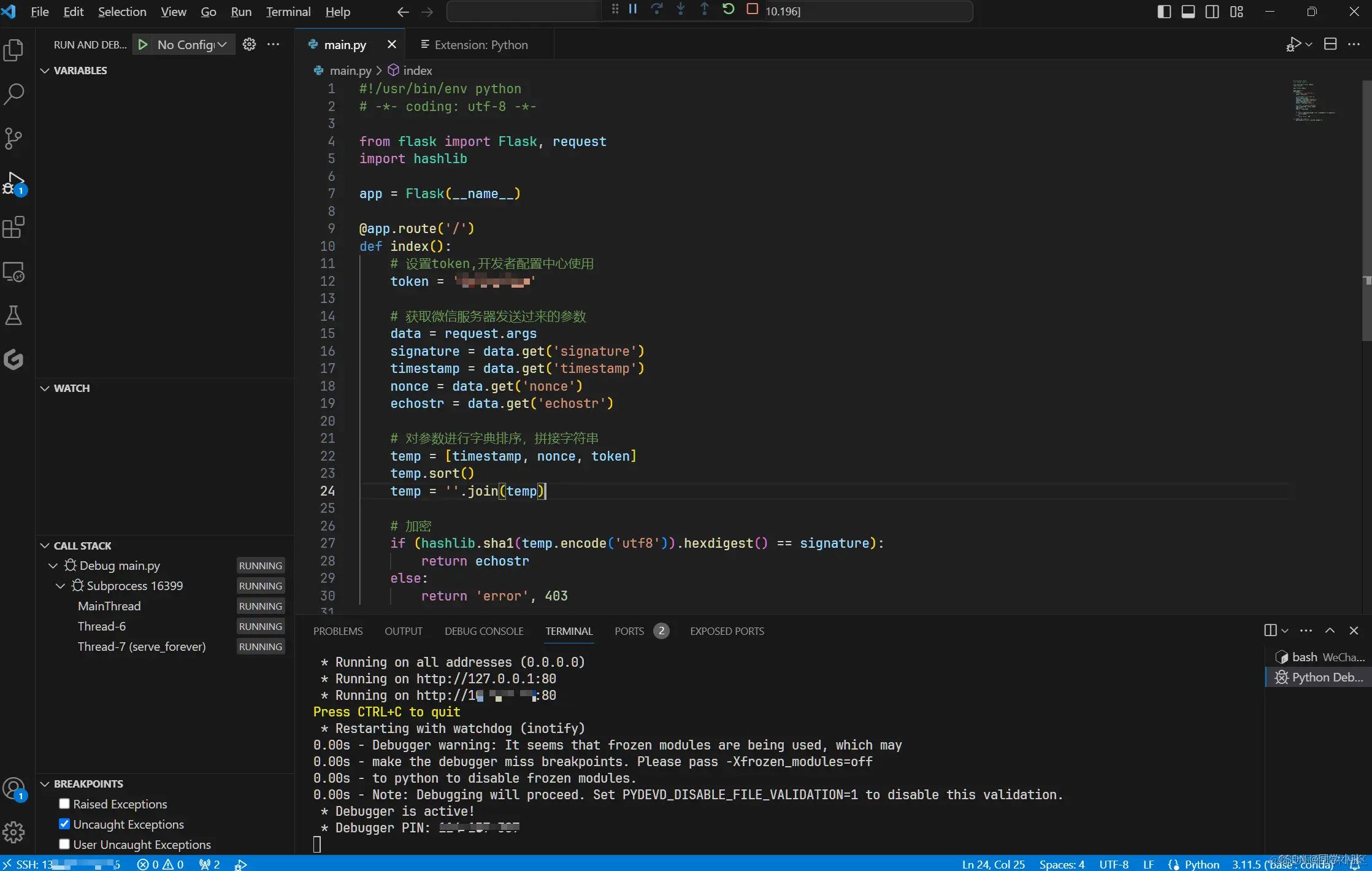Uncheck Uncaught Exceptions breakpoint
The width and height of the screenshot is (1372, 871).
click(x=64, y=824)
